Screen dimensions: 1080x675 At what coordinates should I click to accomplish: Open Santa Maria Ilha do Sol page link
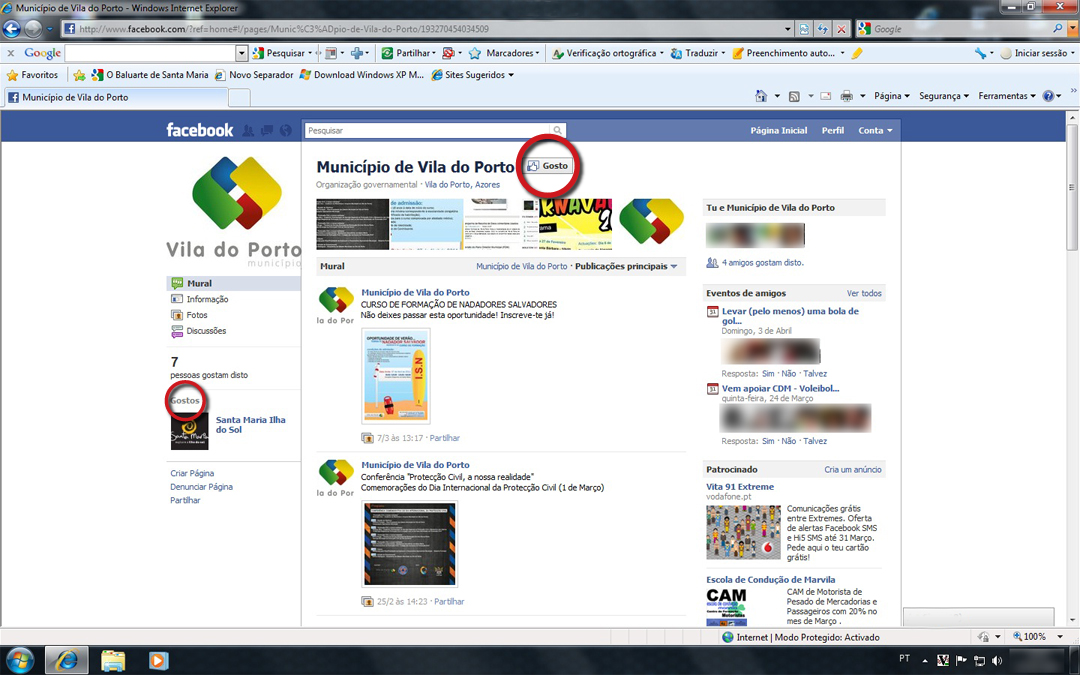[251, 424]
